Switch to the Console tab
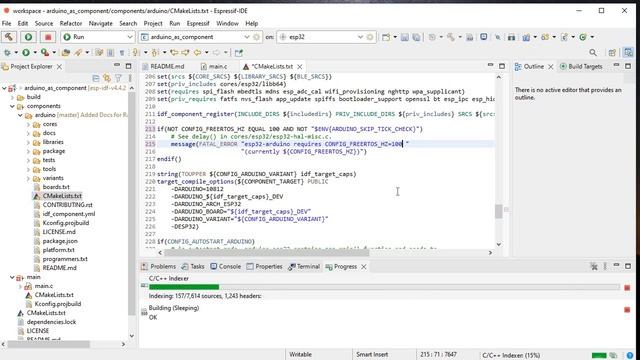The image size is (640, 360). pos(226,267)
